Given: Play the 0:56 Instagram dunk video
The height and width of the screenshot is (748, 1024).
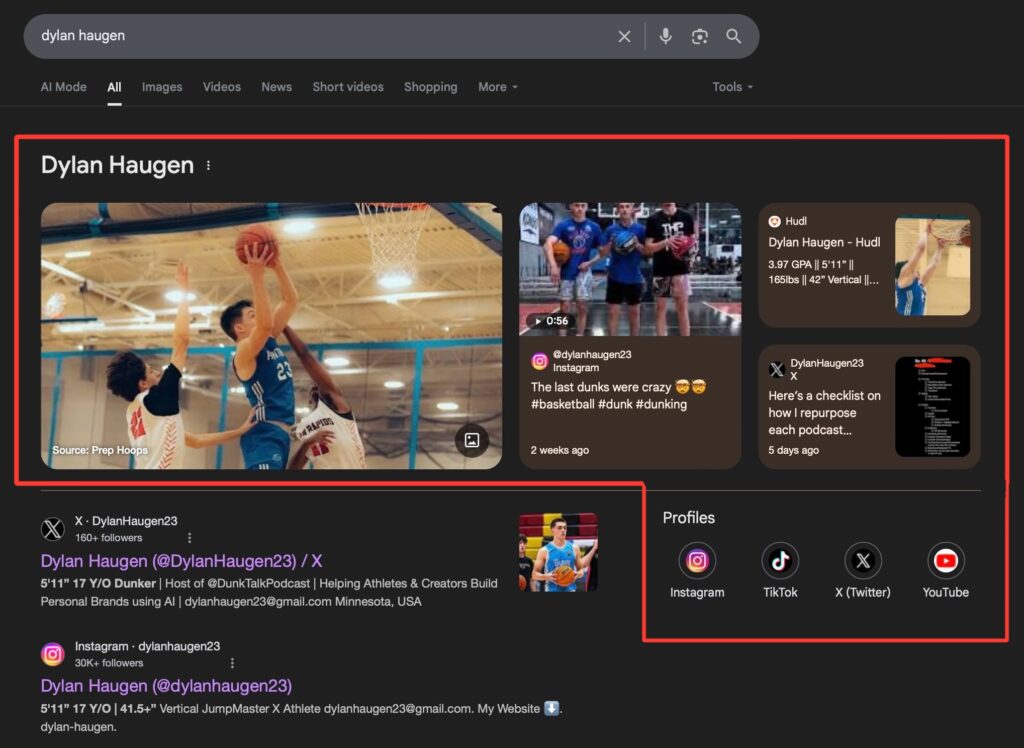Looking at the screenshot, I should [x=630, y=268].
